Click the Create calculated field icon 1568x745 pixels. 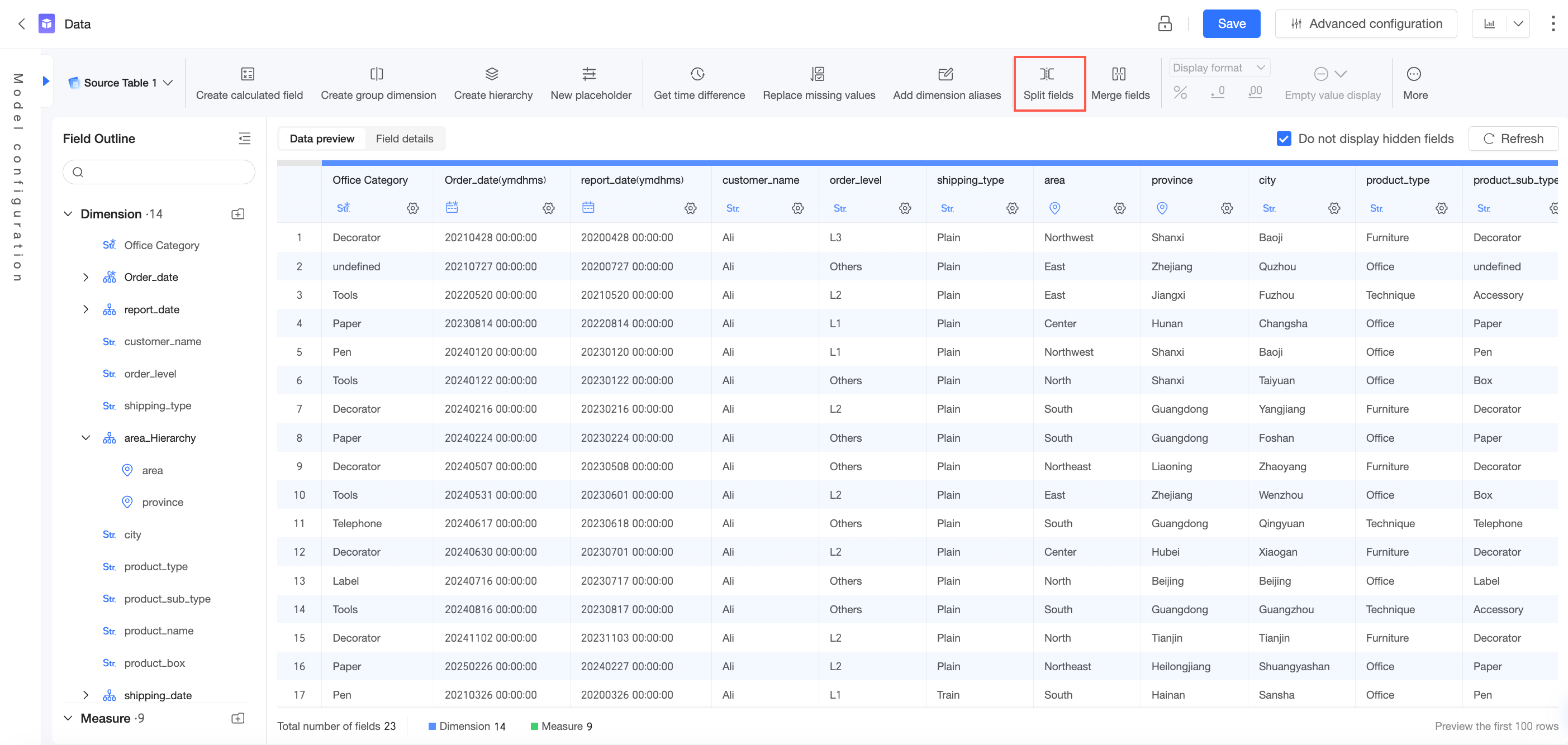(x=248, y=74)
